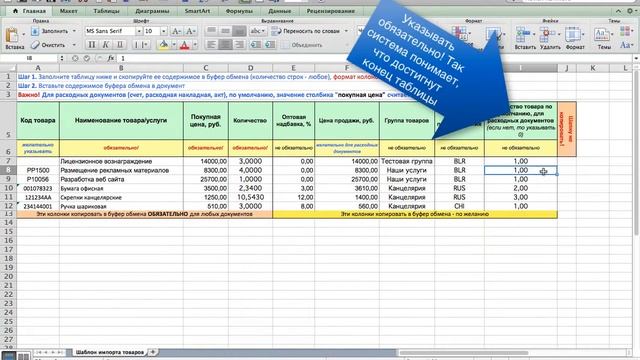Toggle bold formatting
Image resolution: width=640 pixels, height=360 pixels.
[x=92, y=45]
